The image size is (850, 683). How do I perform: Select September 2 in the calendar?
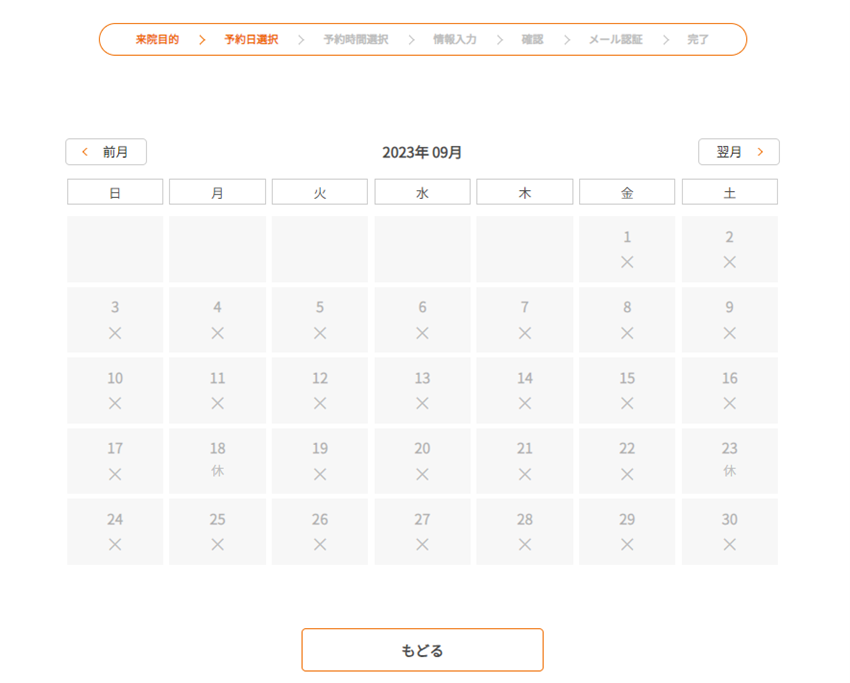(x=730, y=249)
